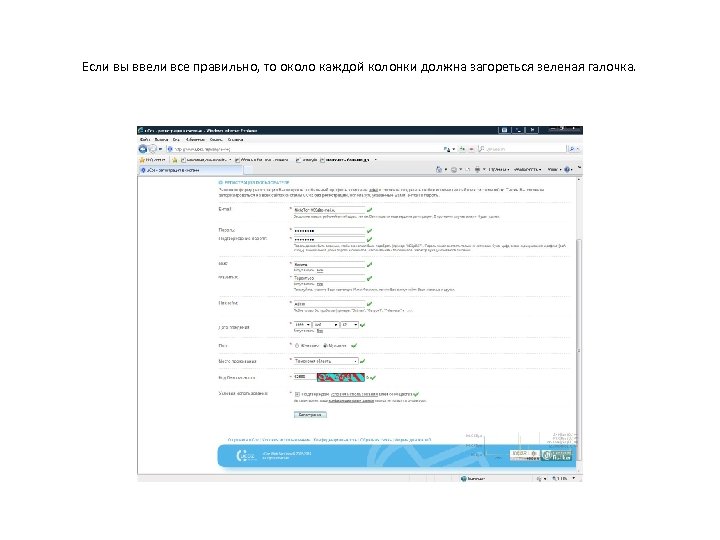Open the new tab button next to tab
The height and width of the screenshot is (540, 720).
pos(248,170)
